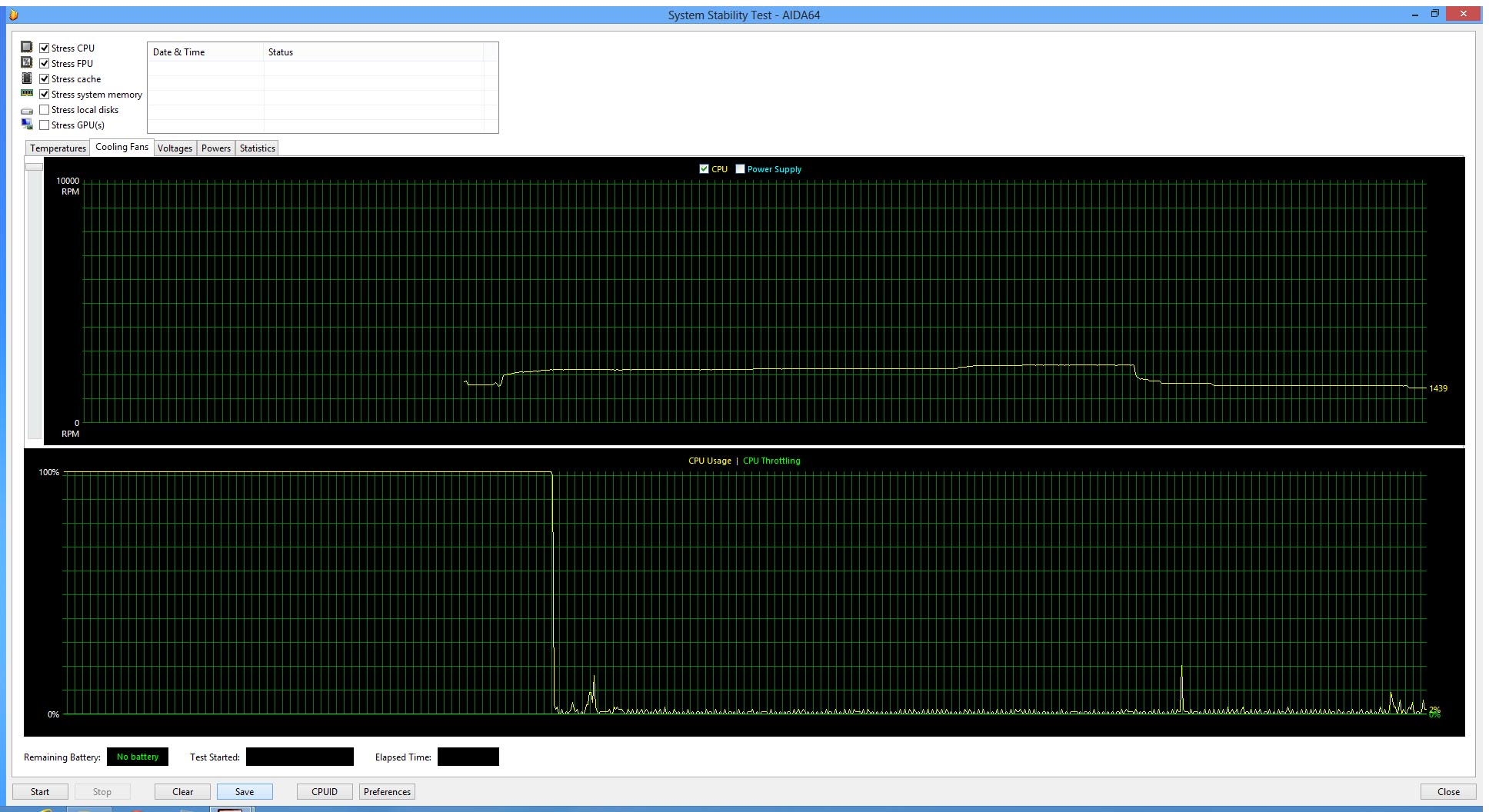Image resolution: width=1489 pixels, height=812 pixels.
Task: Open the Powers tab
Action: [216, 148]
